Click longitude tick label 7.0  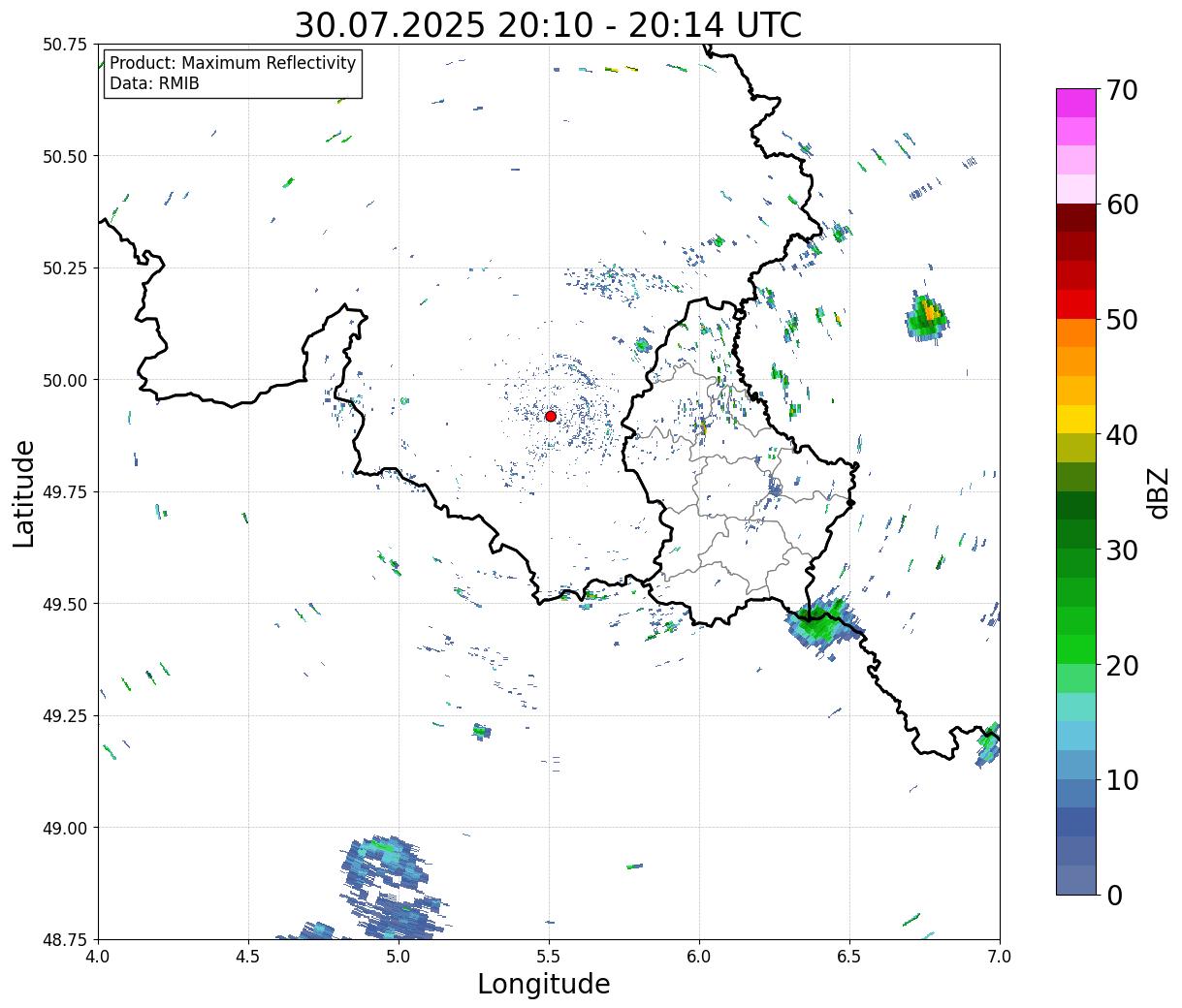(1000, 957)
